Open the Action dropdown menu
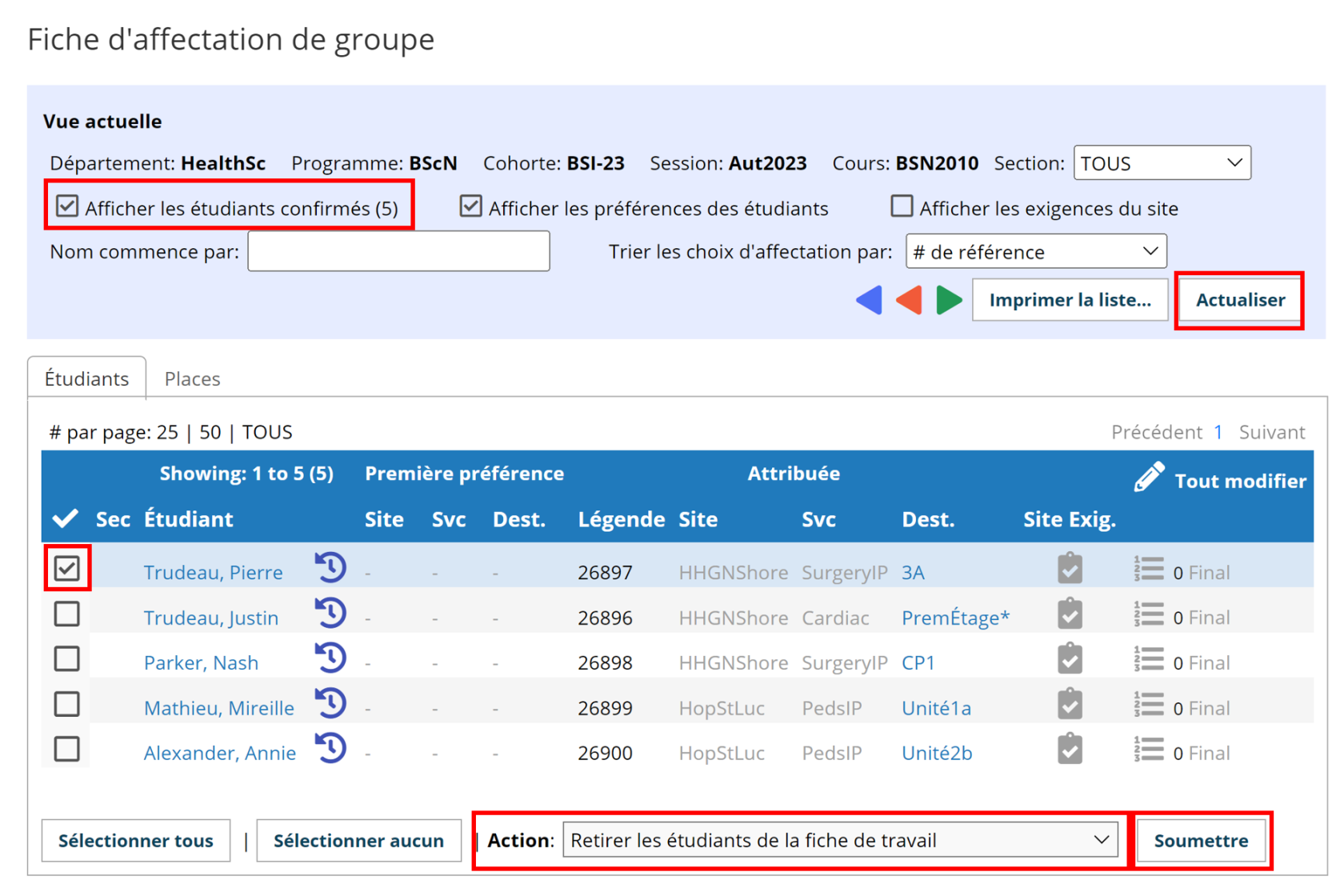 coord(840,841)
